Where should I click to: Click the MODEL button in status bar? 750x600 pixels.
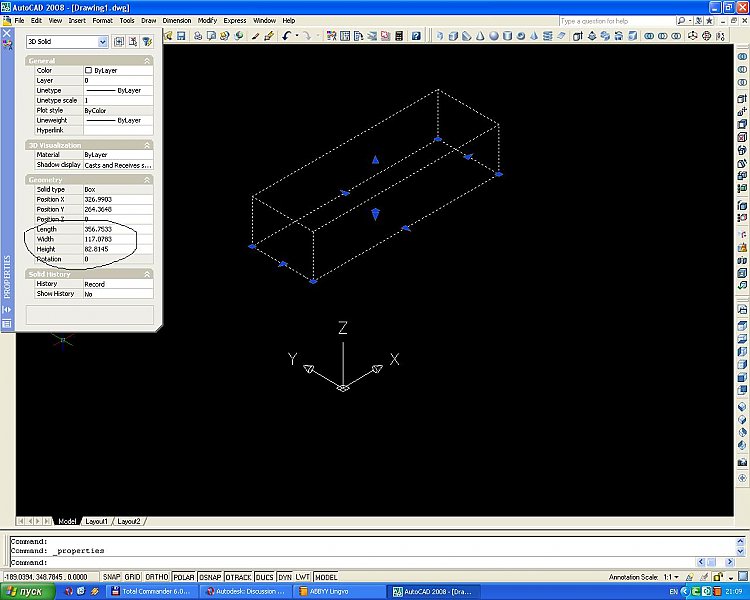point(326,577)
